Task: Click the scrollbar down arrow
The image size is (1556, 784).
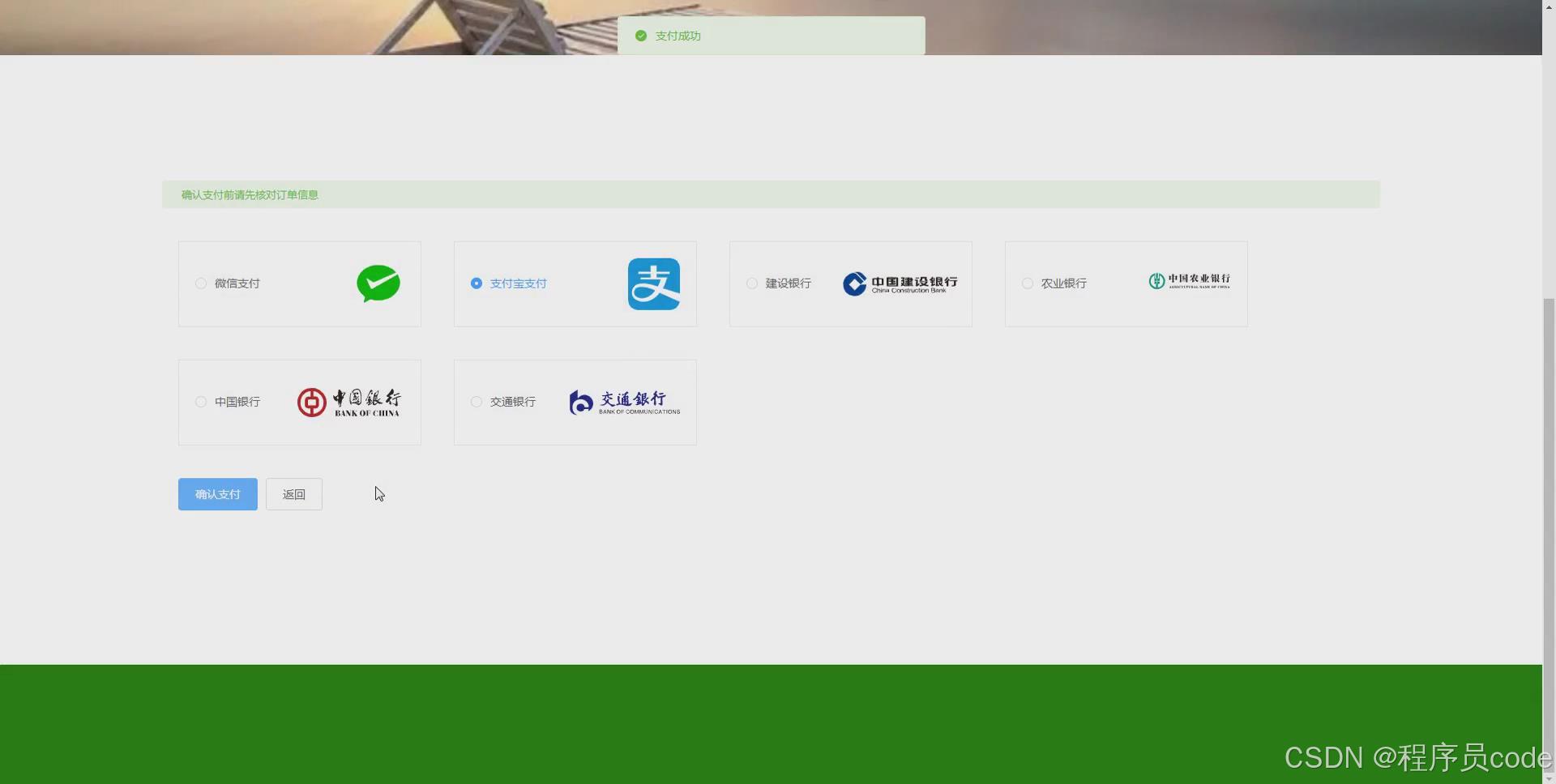Action: pyautogui.click(x=1549, y=778)
